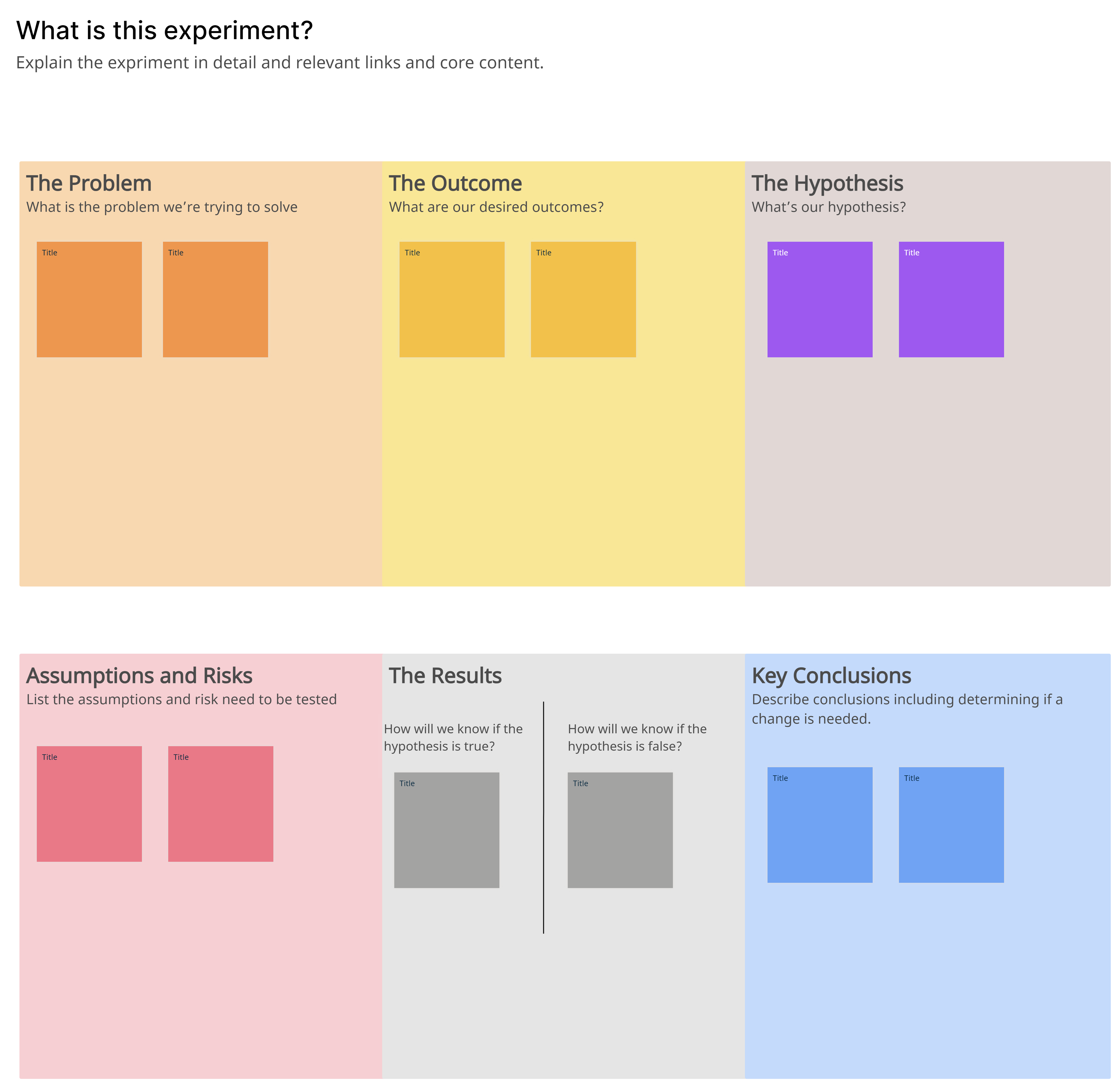Select the gray sticky note under 'hypothesis is true?'

[x=447, y=830]
